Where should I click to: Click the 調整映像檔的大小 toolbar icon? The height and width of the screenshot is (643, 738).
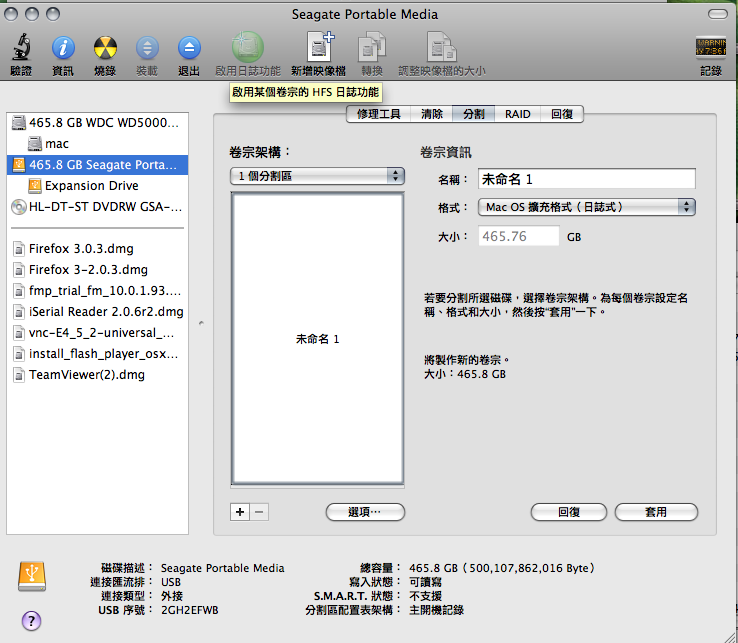click(441, 47)
